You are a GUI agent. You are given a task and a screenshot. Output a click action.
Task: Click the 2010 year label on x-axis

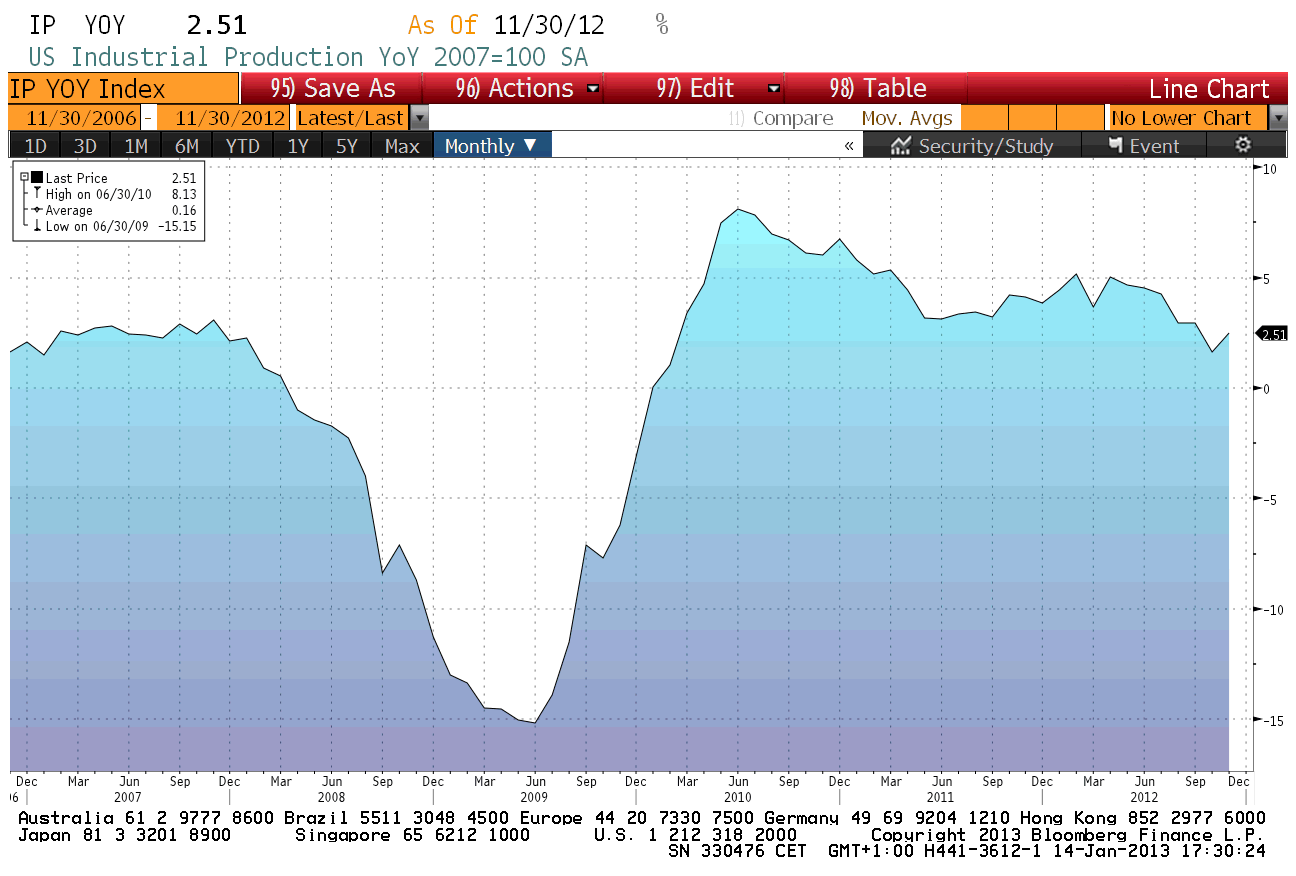coord(737,798)
